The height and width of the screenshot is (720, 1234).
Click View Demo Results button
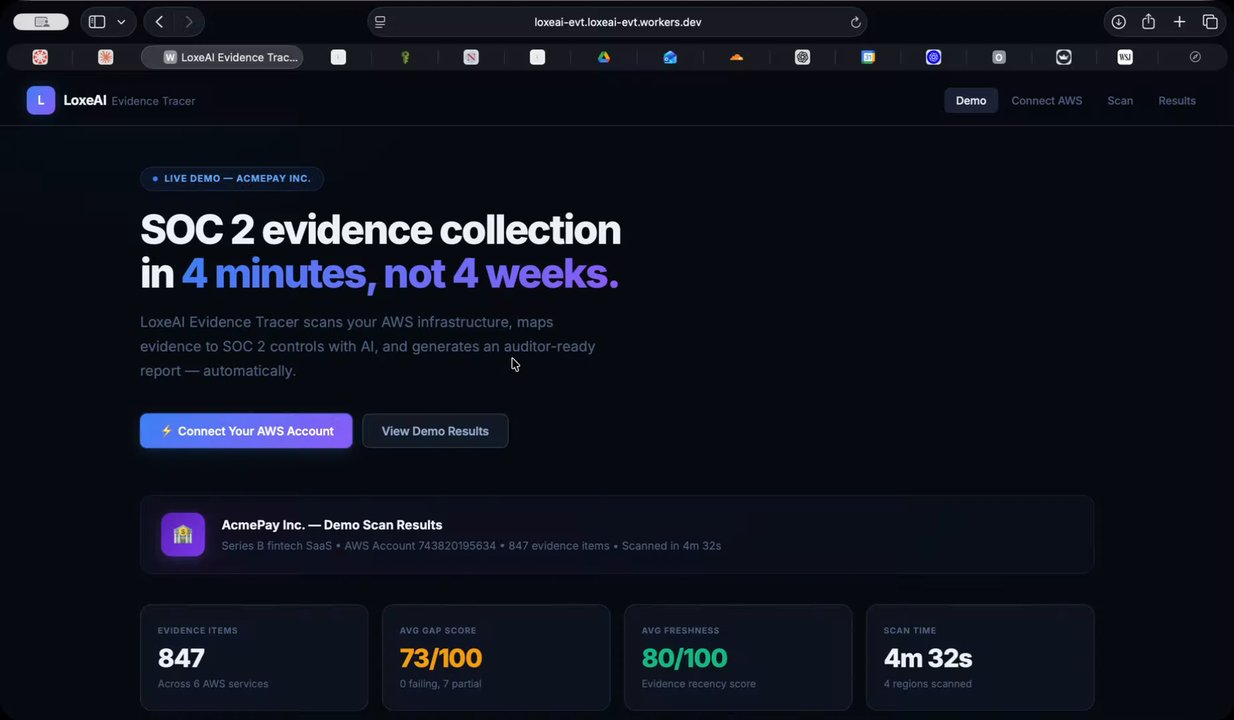coord(435,431)
